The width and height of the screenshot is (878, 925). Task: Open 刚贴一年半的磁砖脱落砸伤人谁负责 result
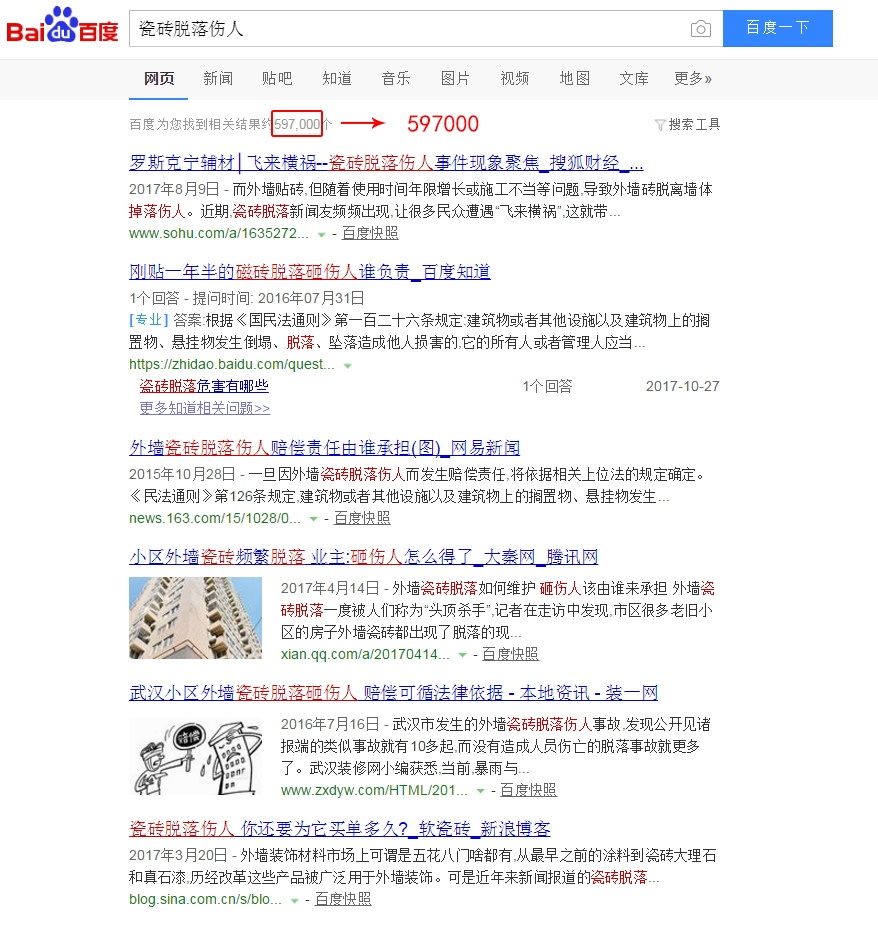[310, 271]
